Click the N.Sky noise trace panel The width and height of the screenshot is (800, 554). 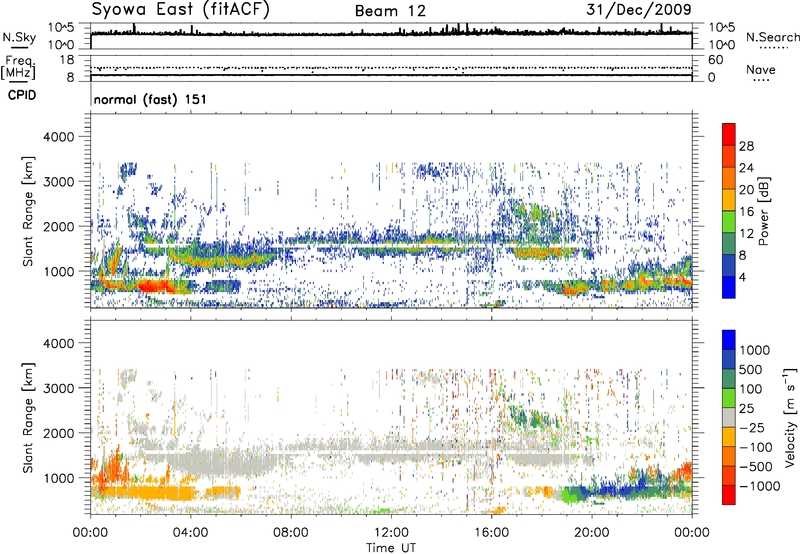click(391, 36)
